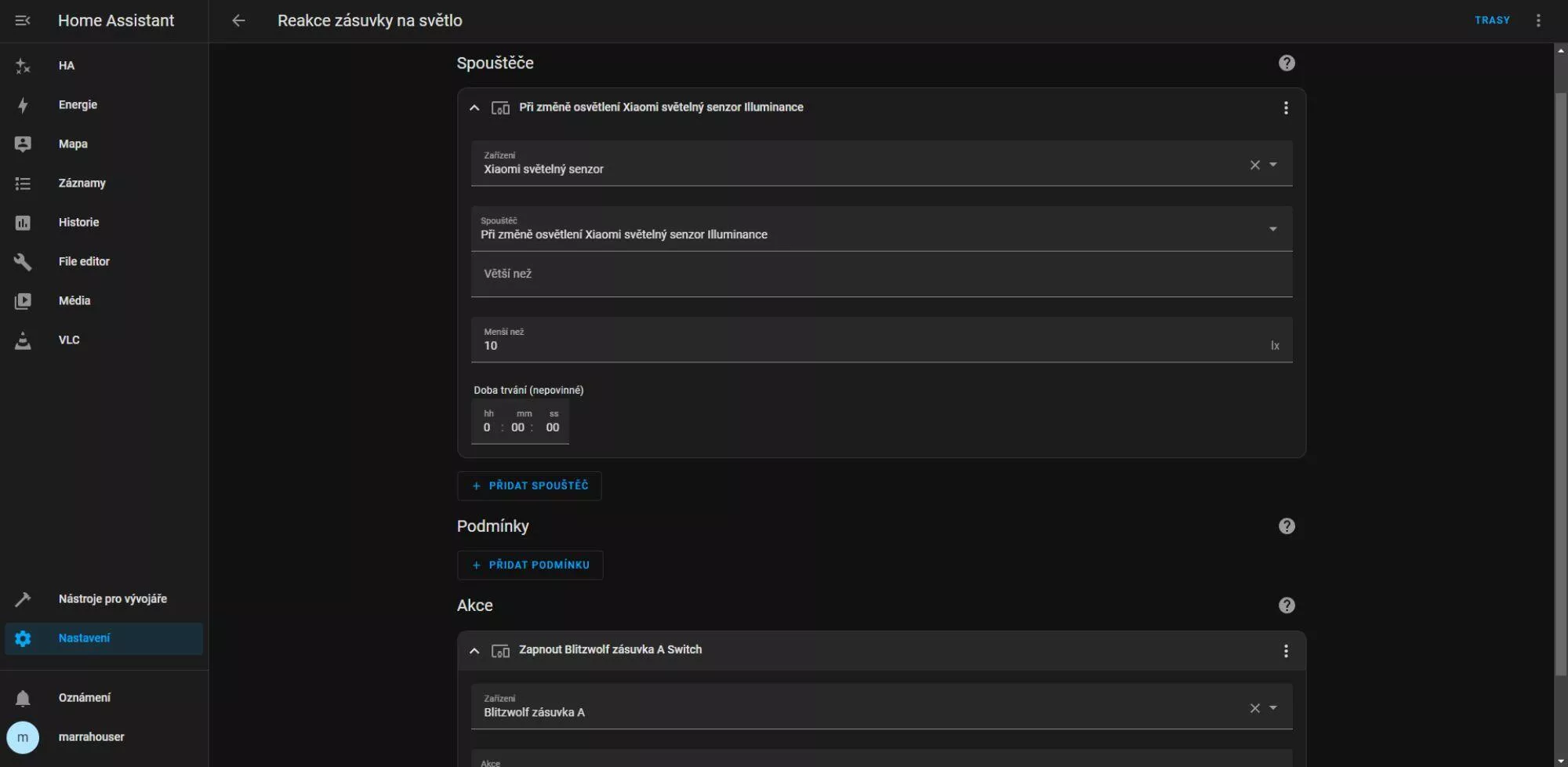Viewport: 1568px width, 767px height.
Task: Open the File editor wrench icon
Action: click(x=23, y=262)
